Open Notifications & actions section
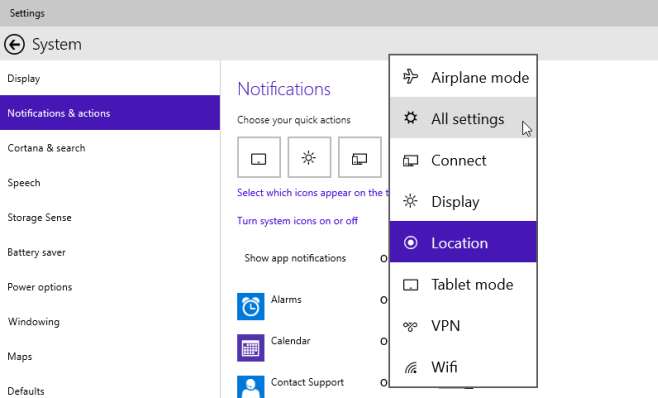The image size is (658, 398). click(x=110, y=113)
